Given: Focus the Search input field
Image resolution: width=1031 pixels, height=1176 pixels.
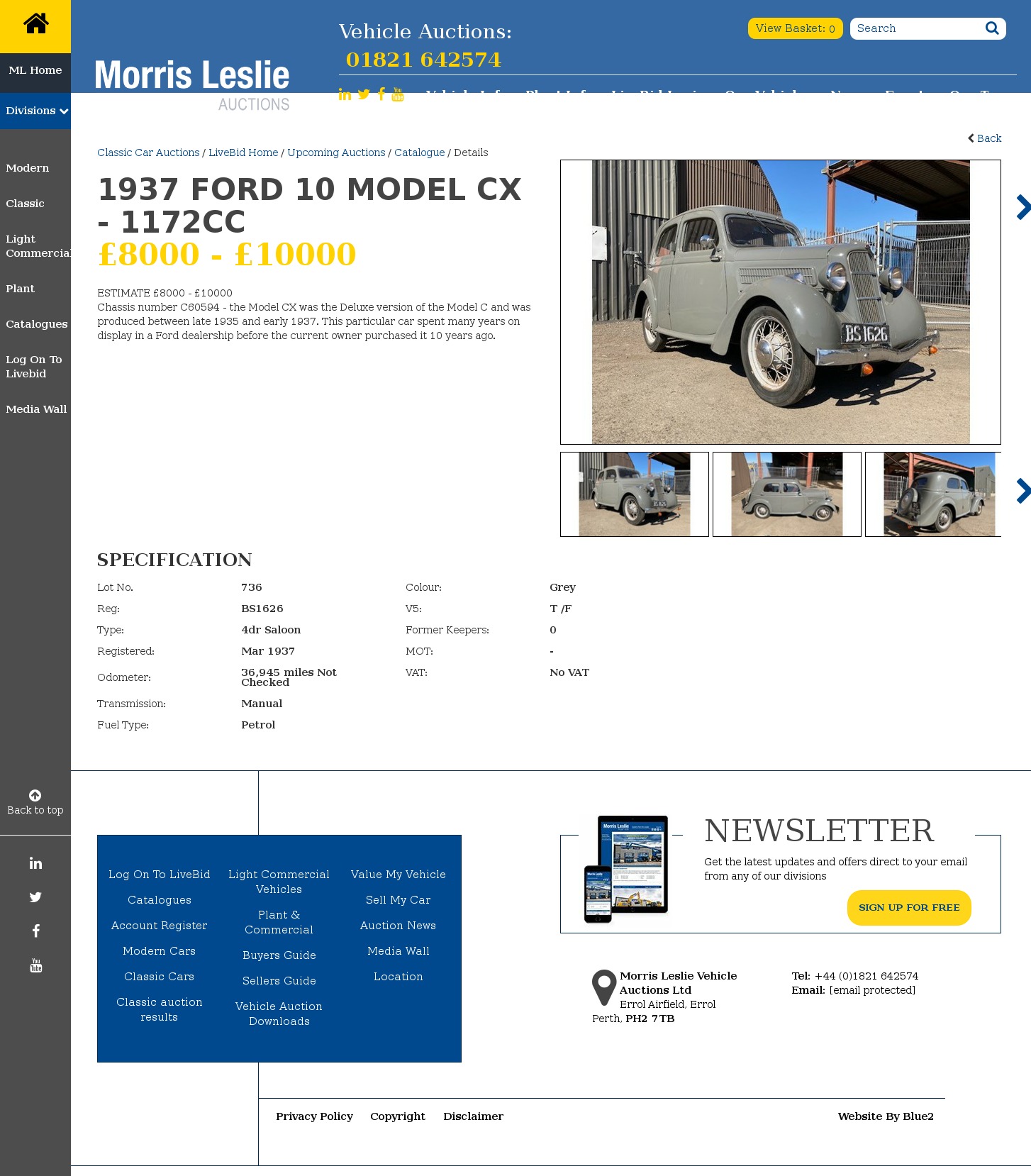Looking at the screenshot, I should point(918,28).
